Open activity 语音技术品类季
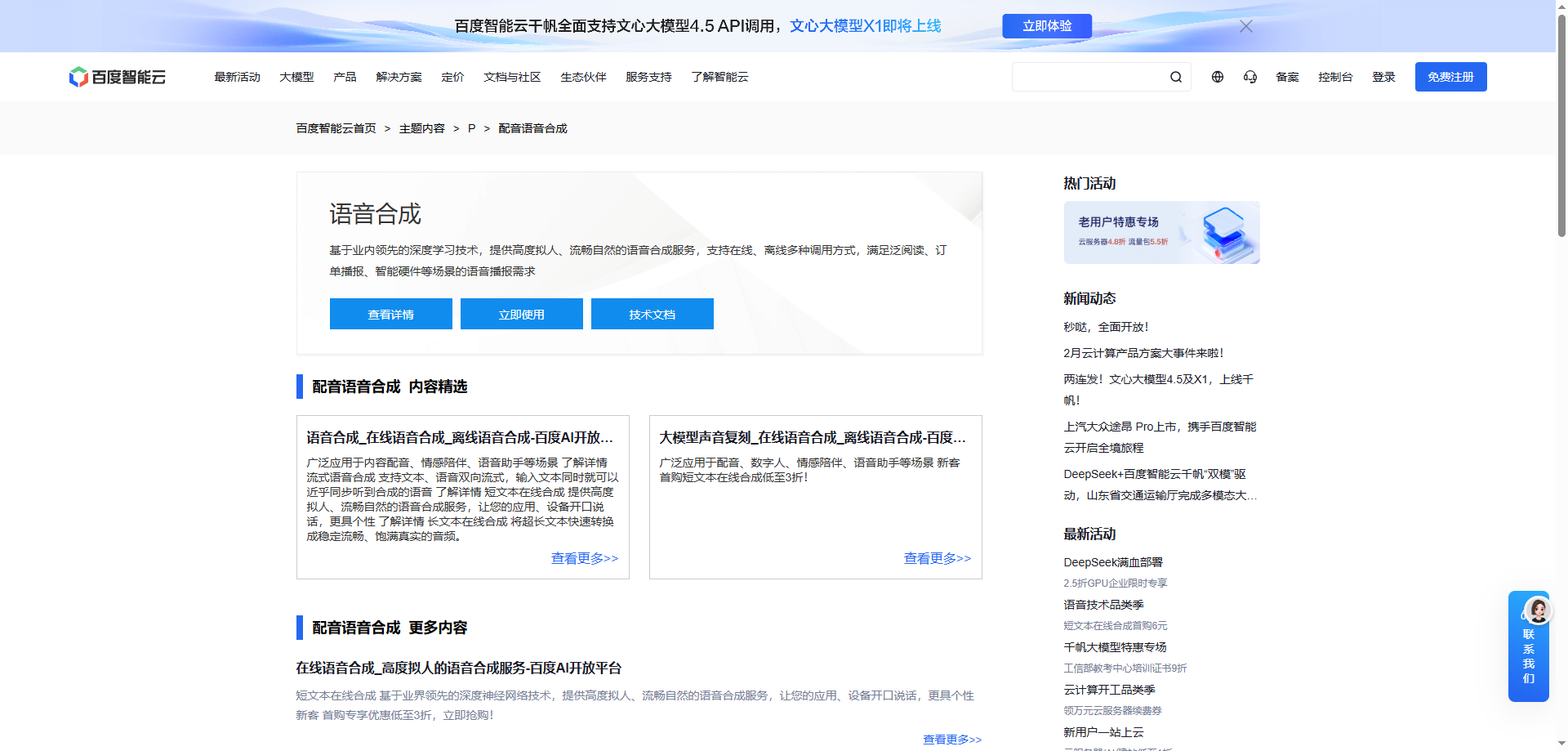The image size is (1568, 751). [1103, 605]
